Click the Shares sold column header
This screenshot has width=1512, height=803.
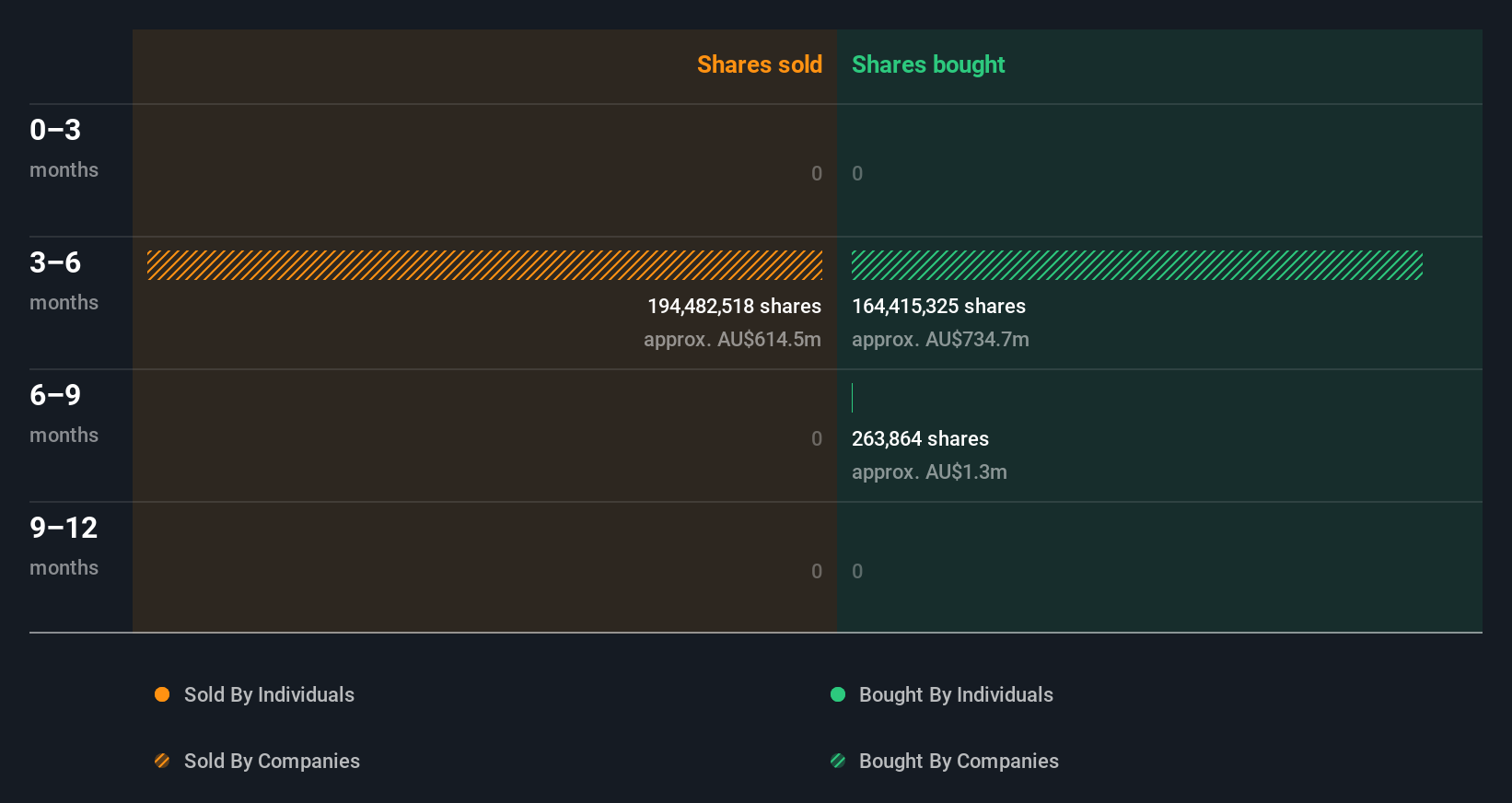[x=760, y=64]
